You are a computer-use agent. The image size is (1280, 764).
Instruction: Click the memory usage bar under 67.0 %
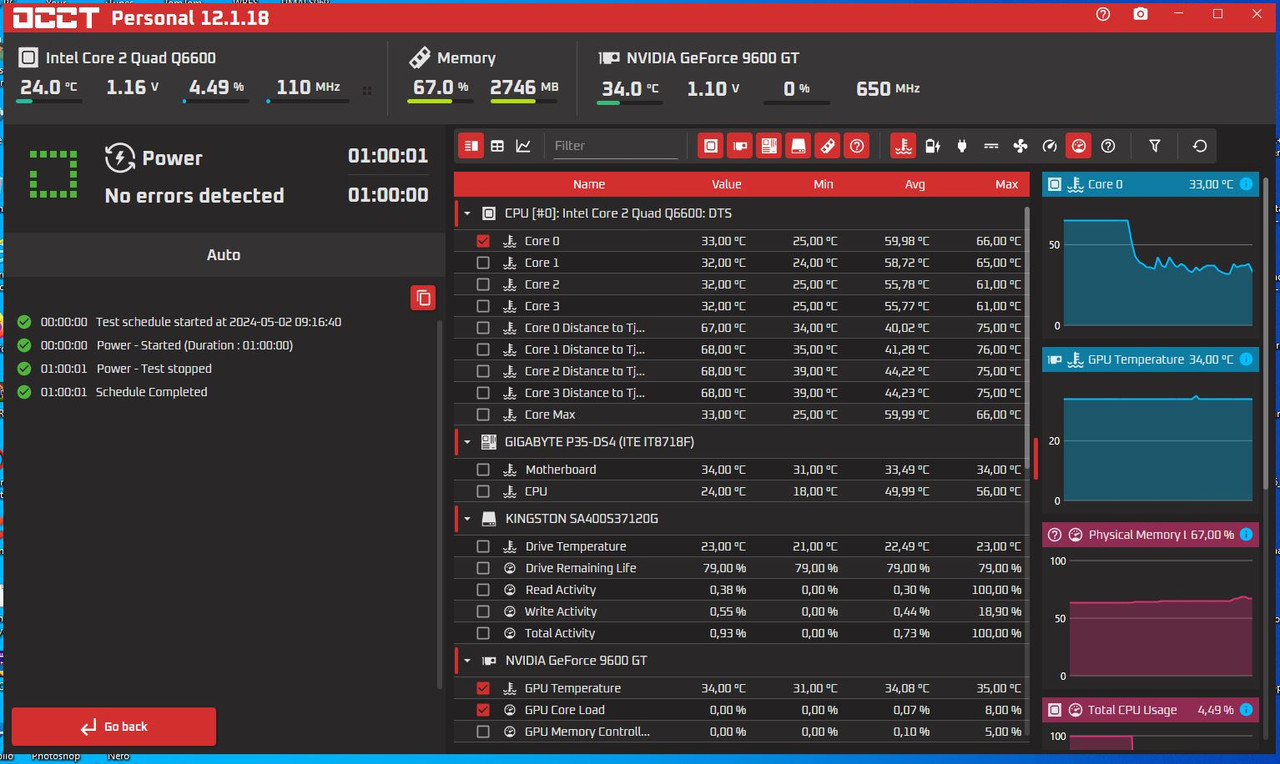click(x=441, y=101)
